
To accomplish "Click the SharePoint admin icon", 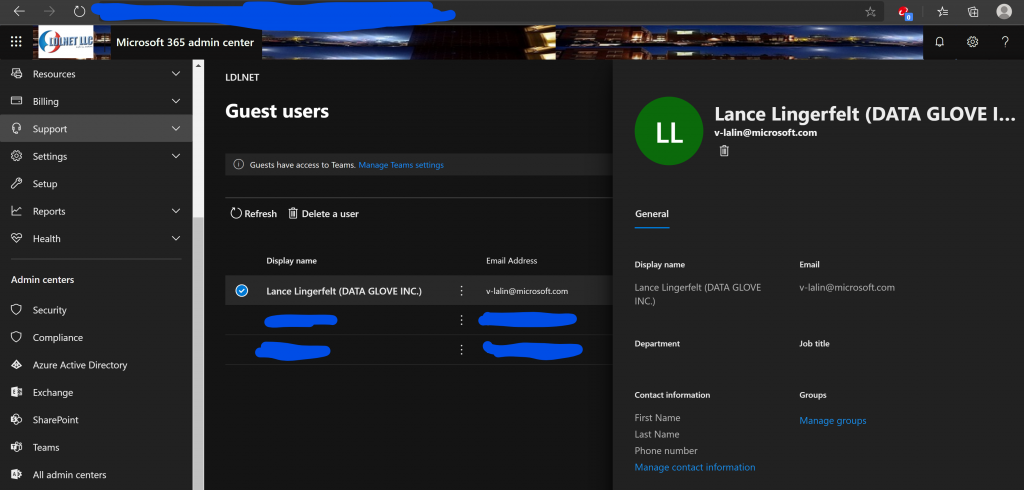I will point(17,419).
